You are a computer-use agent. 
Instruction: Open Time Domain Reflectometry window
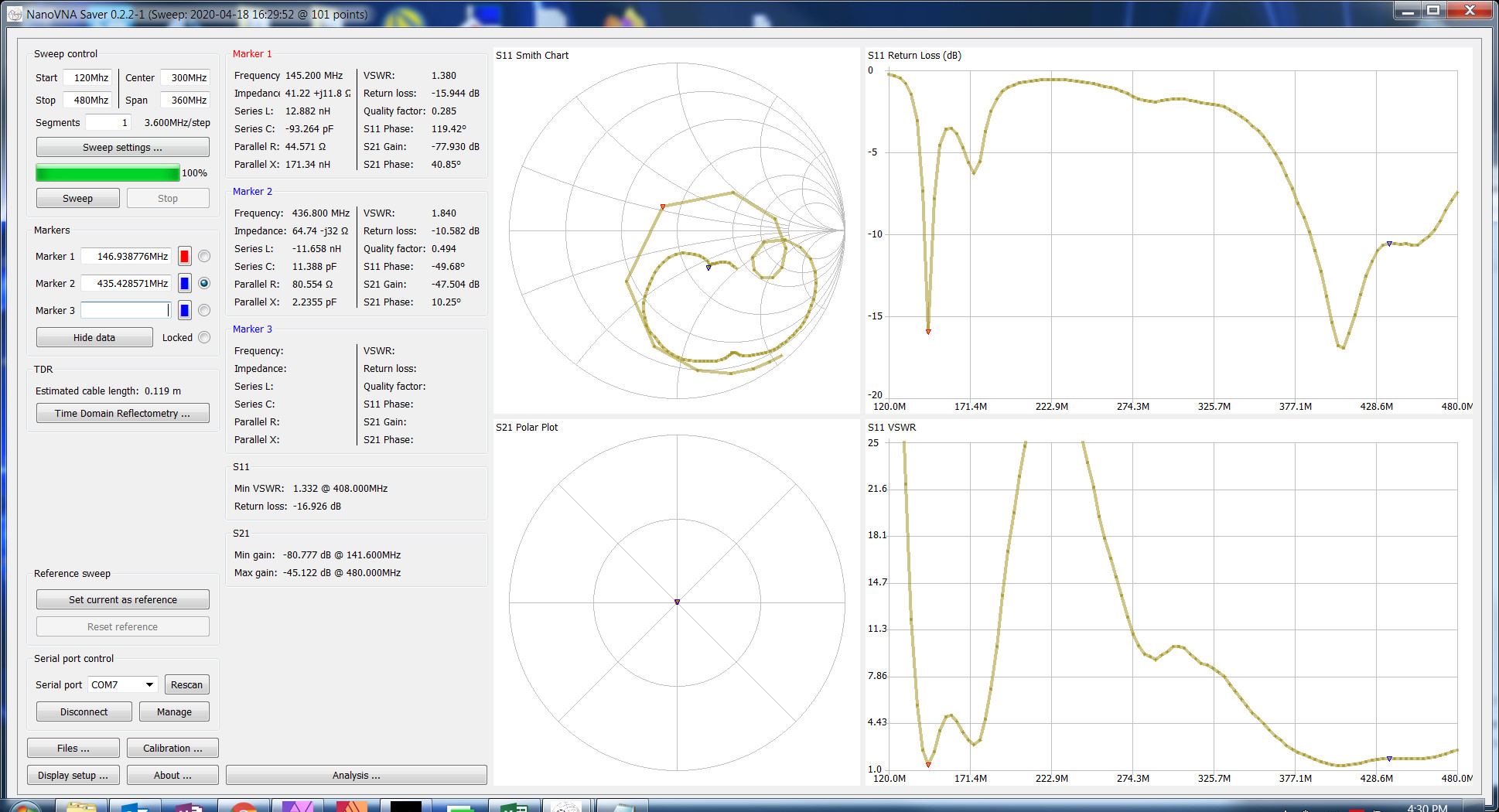(122, 414)
